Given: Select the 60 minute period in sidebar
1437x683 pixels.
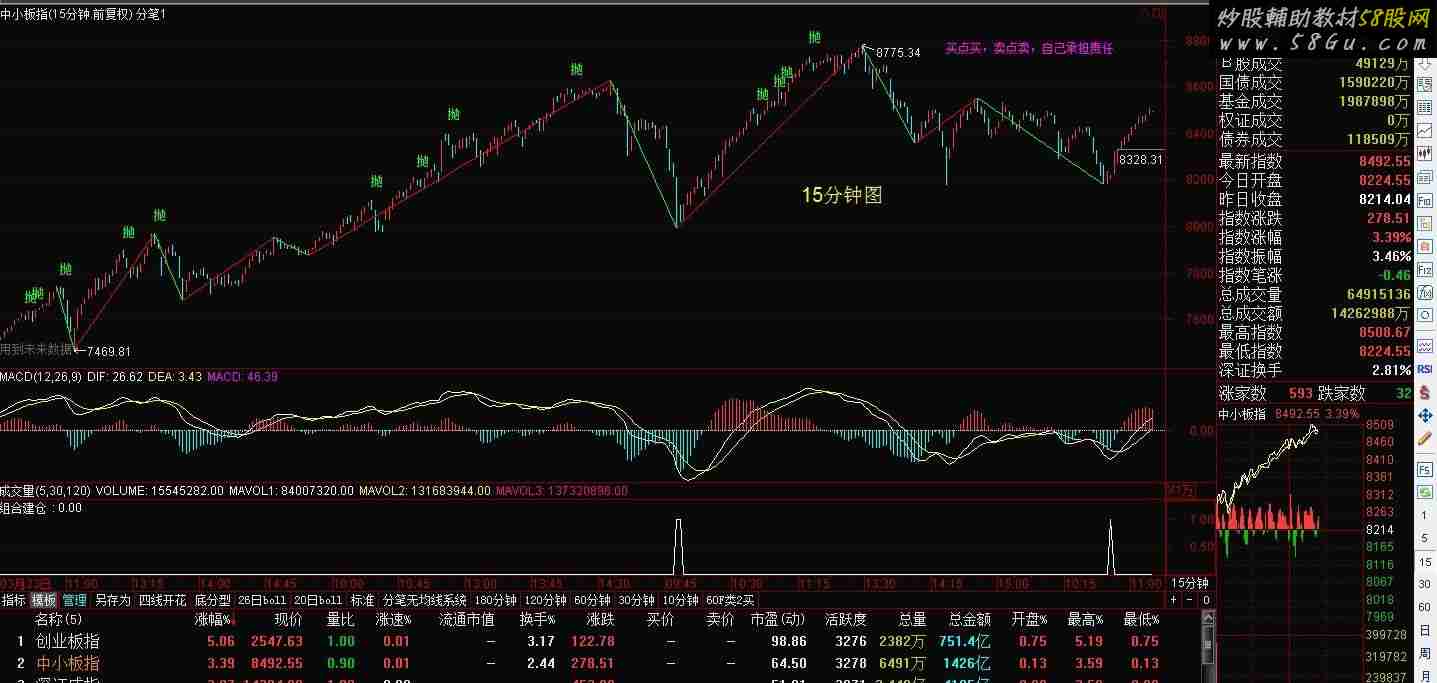Looking at the screenshot, I should [x=1425, y=608].
